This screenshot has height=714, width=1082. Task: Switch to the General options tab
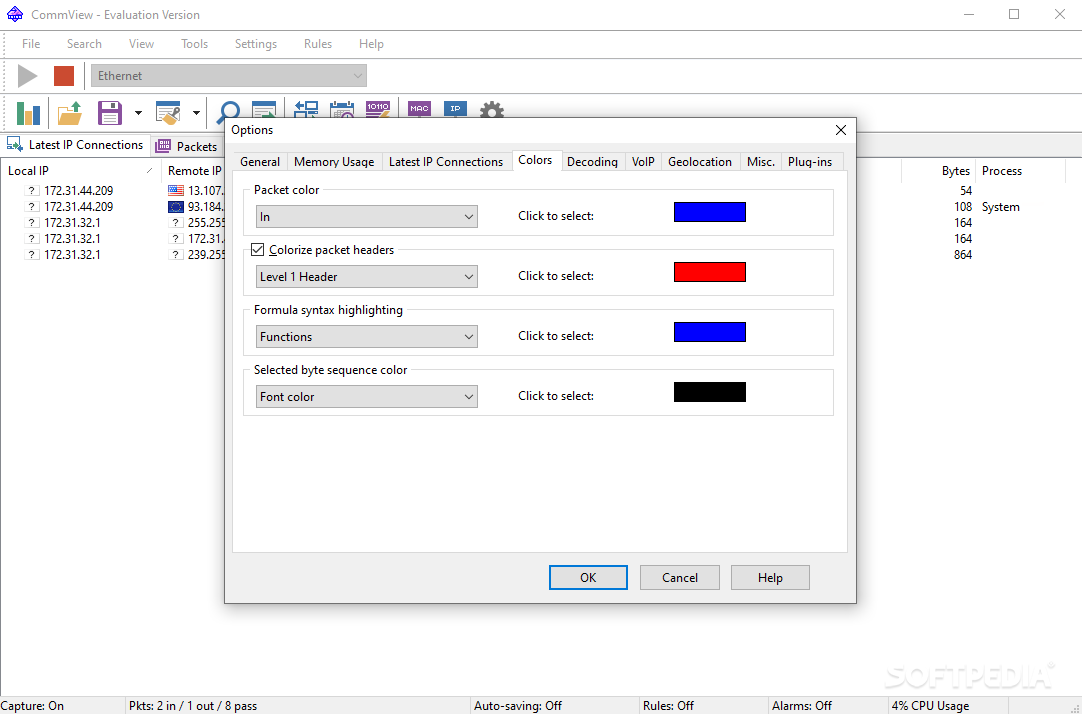pos(260,161)
